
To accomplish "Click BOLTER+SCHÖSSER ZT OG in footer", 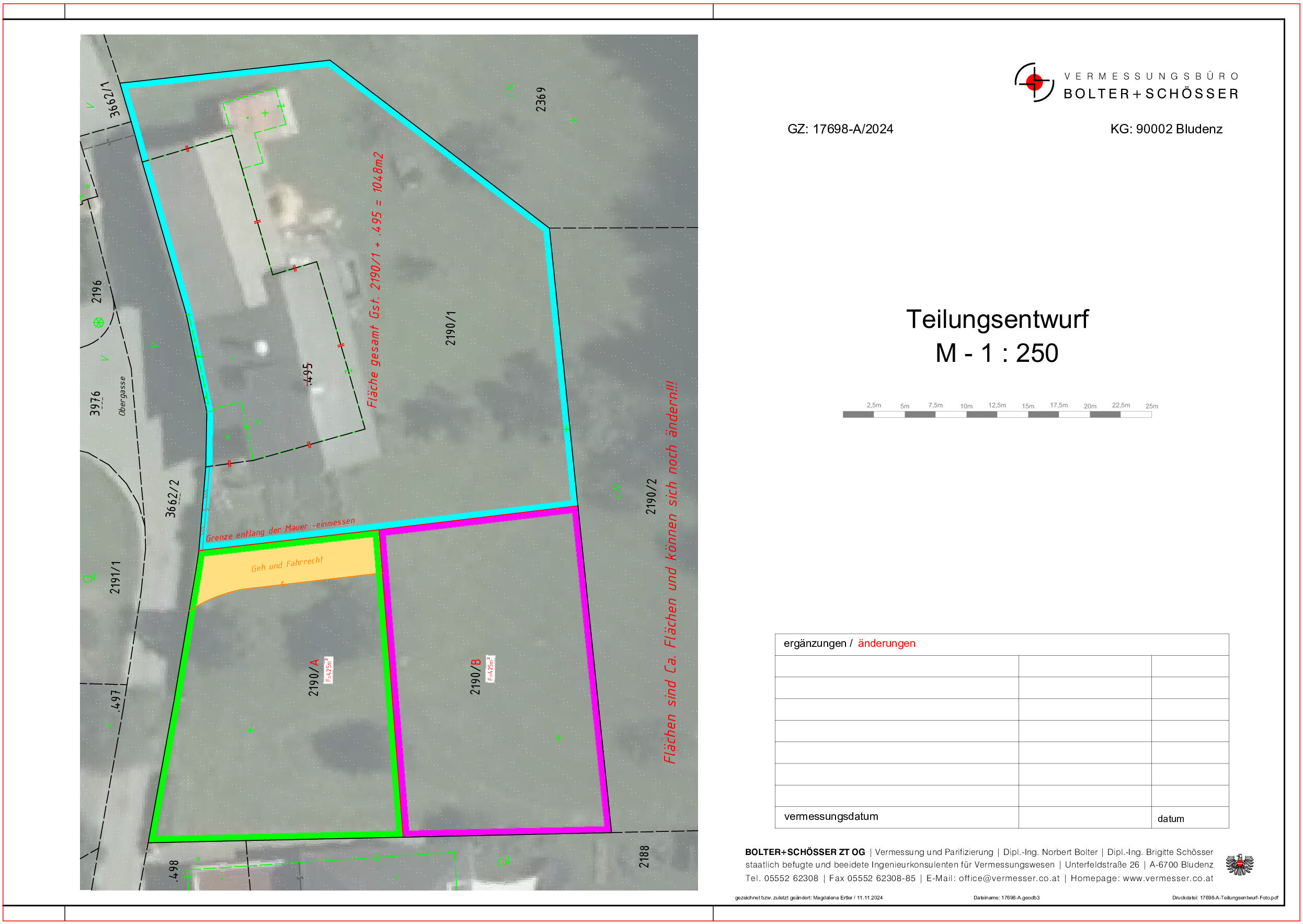I will click(x=805, y=852).
